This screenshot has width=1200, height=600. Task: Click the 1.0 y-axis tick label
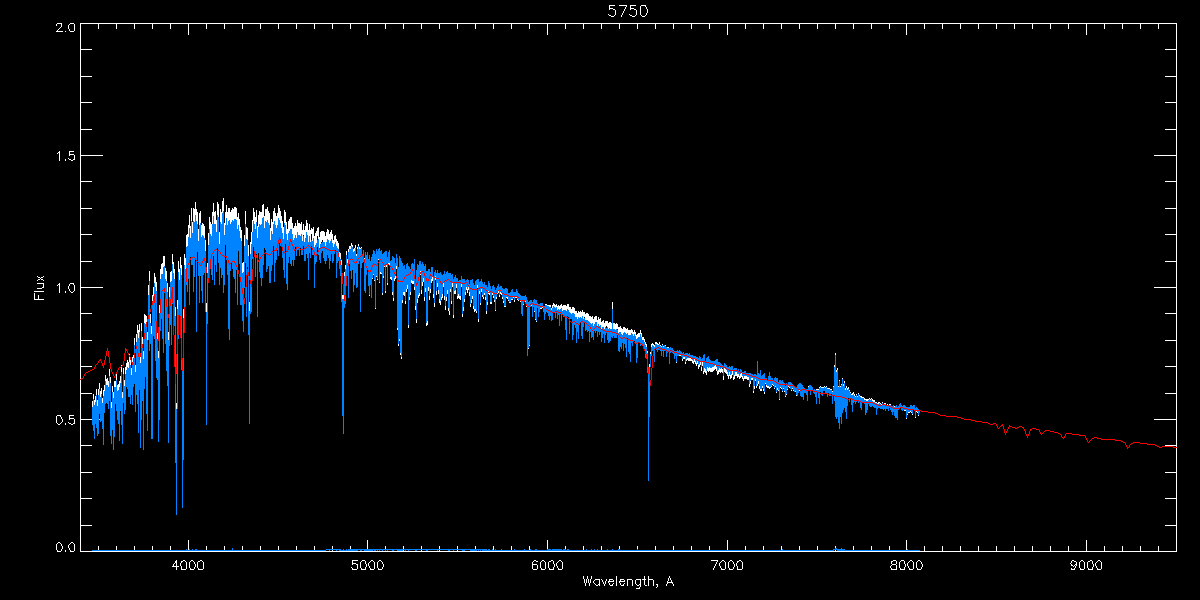65,288
